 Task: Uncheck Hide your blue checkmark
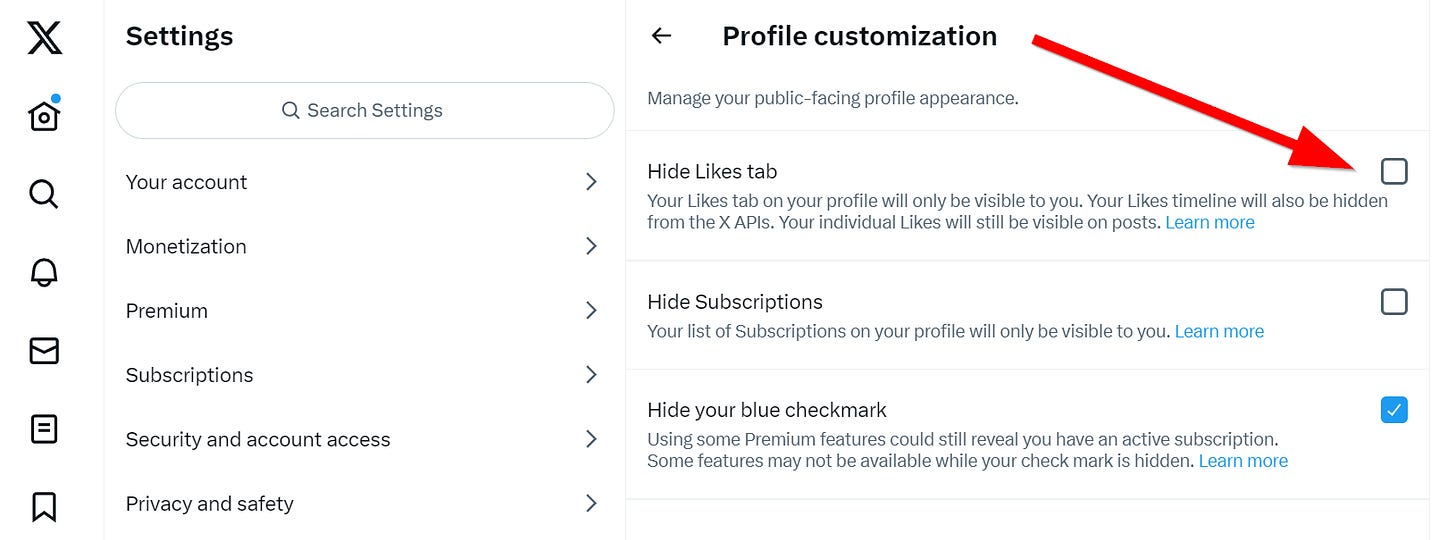pyautogui.click(x=1394, y=409)
